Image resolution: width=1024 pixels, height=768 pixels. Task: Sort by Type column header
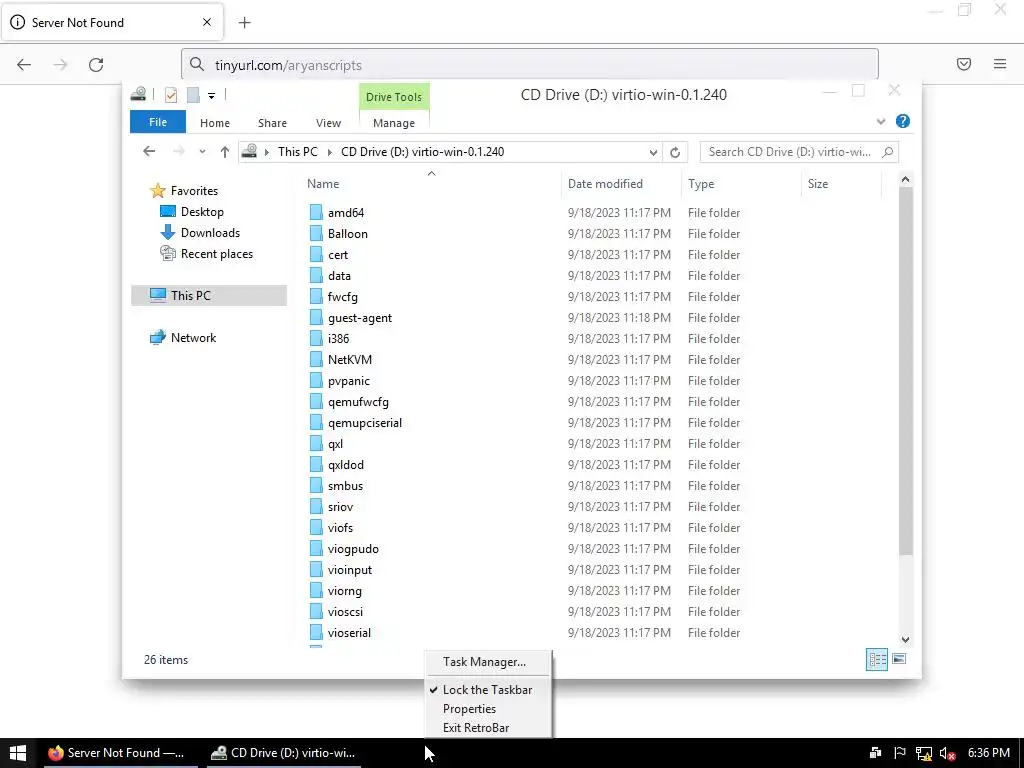701,184
